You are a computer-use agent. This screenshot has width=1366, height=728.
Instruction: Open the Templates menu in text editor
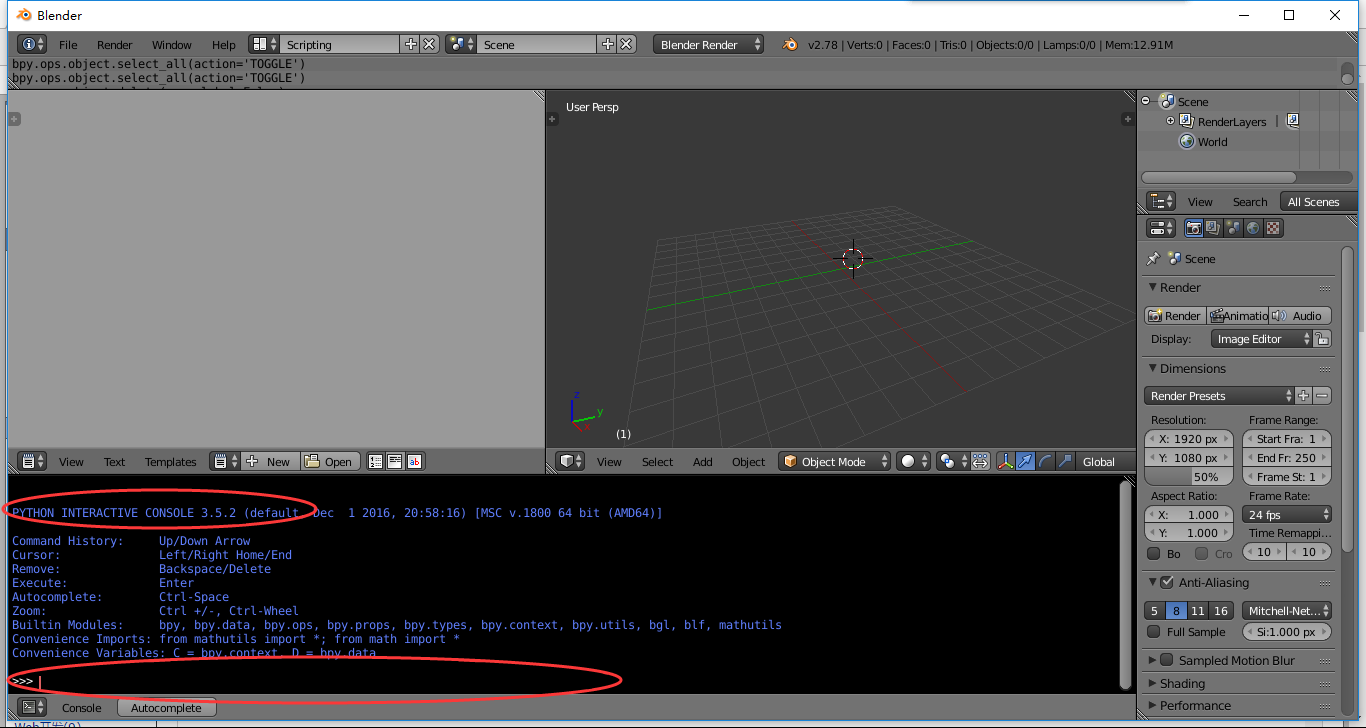[171, 461]
